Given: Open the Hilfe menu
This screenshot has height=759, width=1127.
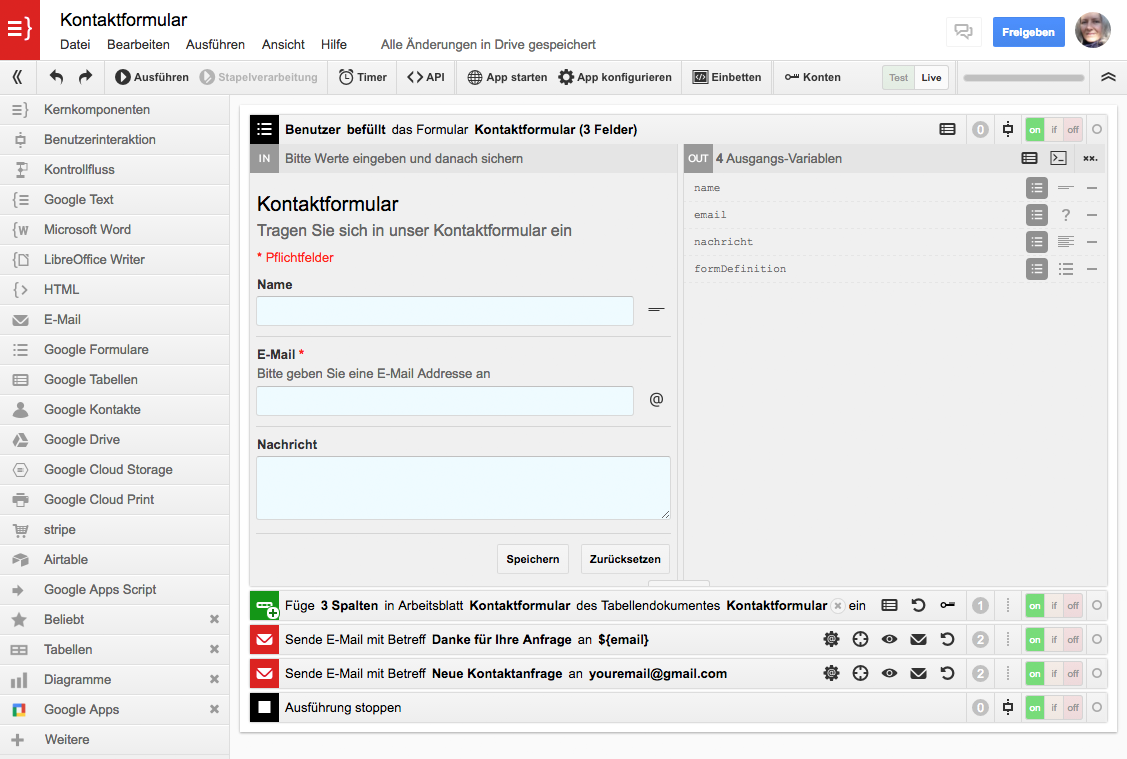Looking at the screenshot, I should tap(334, 45).
